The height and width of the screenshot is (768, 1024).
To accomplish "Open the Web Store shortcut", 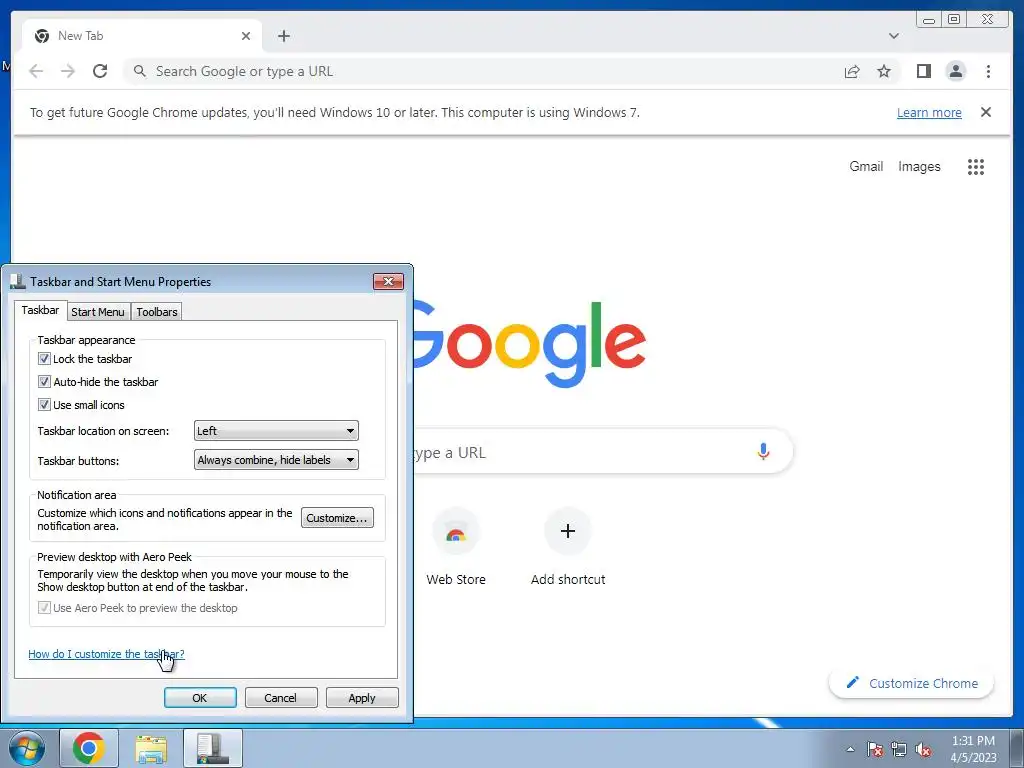I will tap(456, 547).
